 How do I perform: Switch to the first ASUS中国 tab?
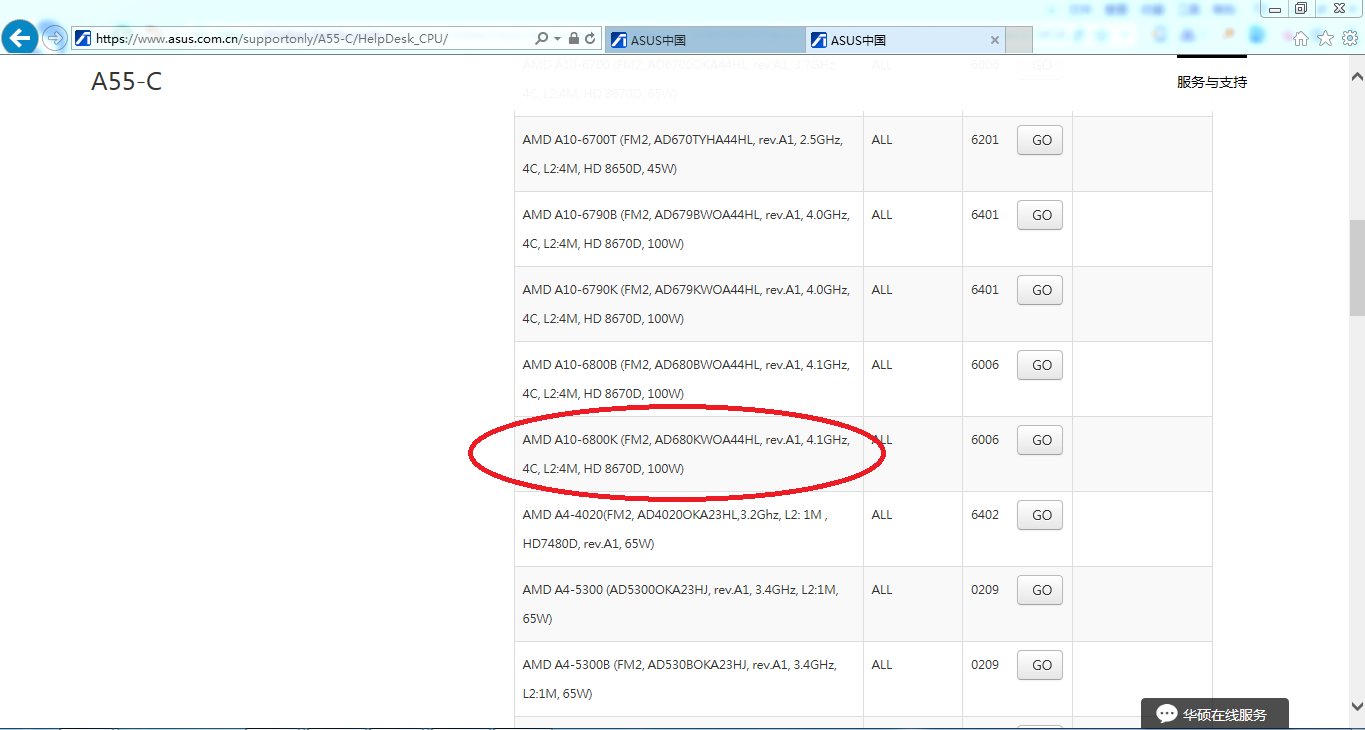(700, 39)
